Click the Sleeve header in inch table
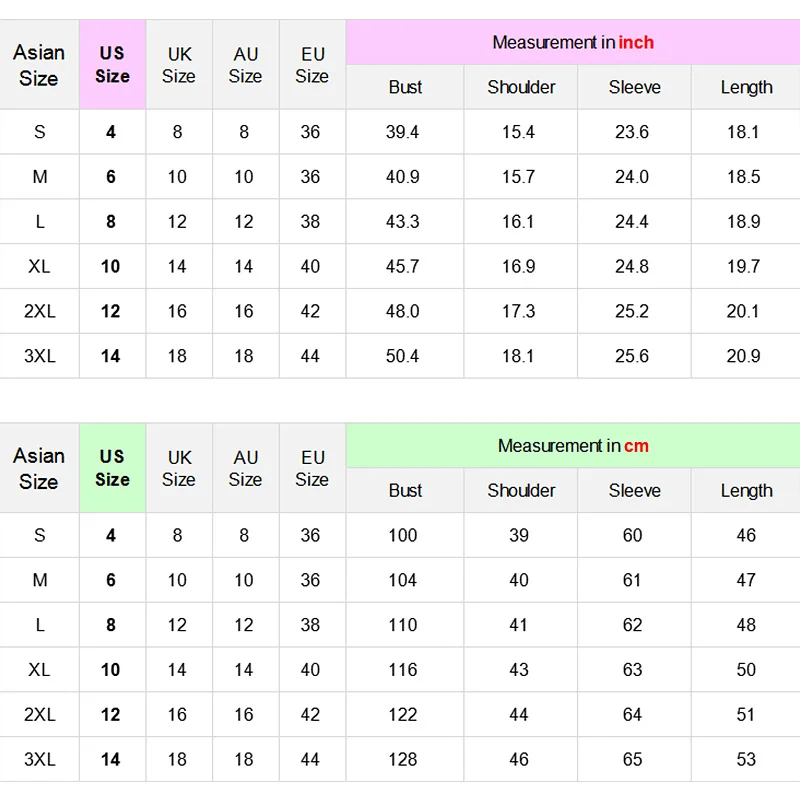Screen dimensions: 800x800 (634, 87)
